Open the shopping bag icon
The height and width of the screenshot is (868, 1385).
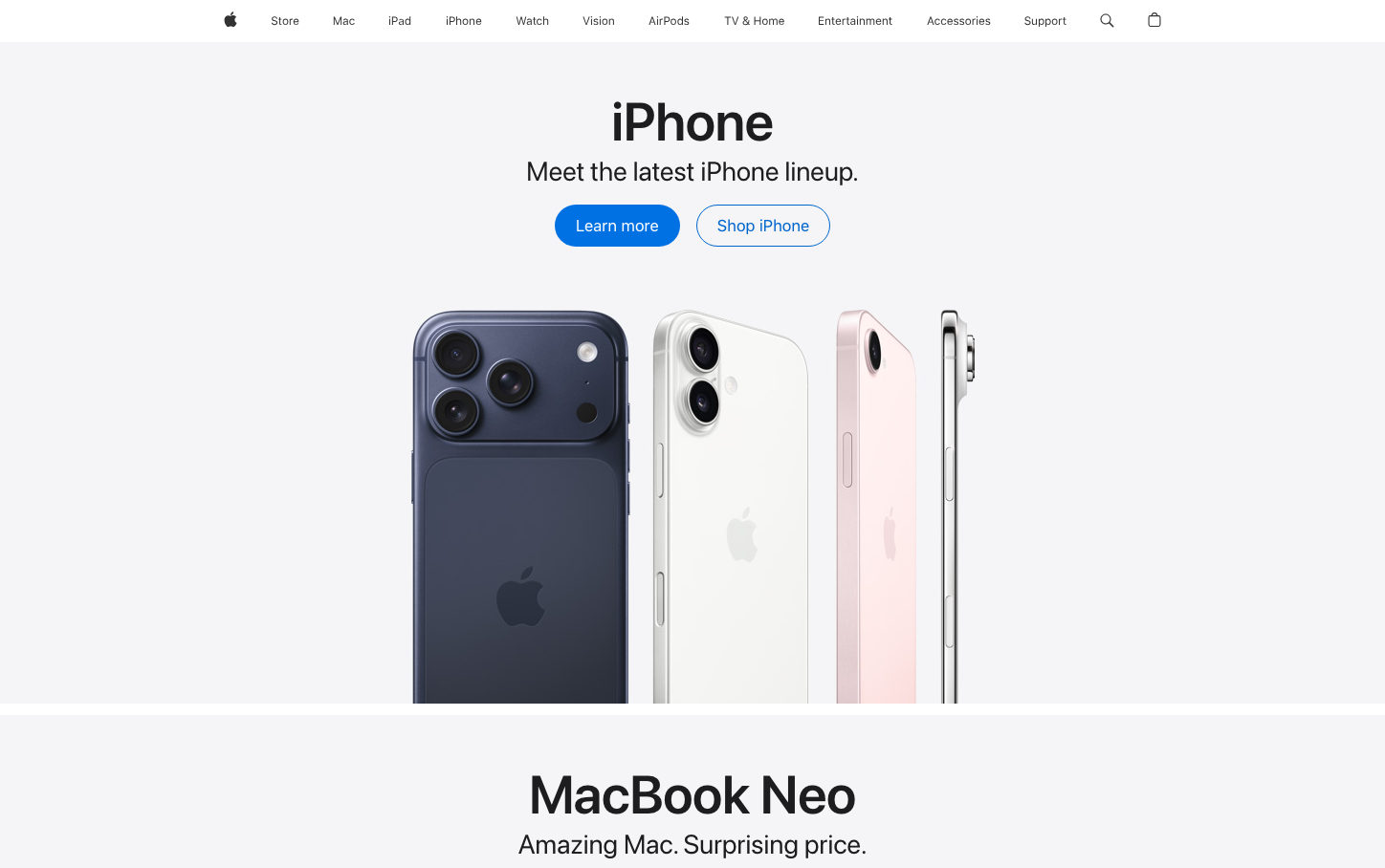point(1154,20)
